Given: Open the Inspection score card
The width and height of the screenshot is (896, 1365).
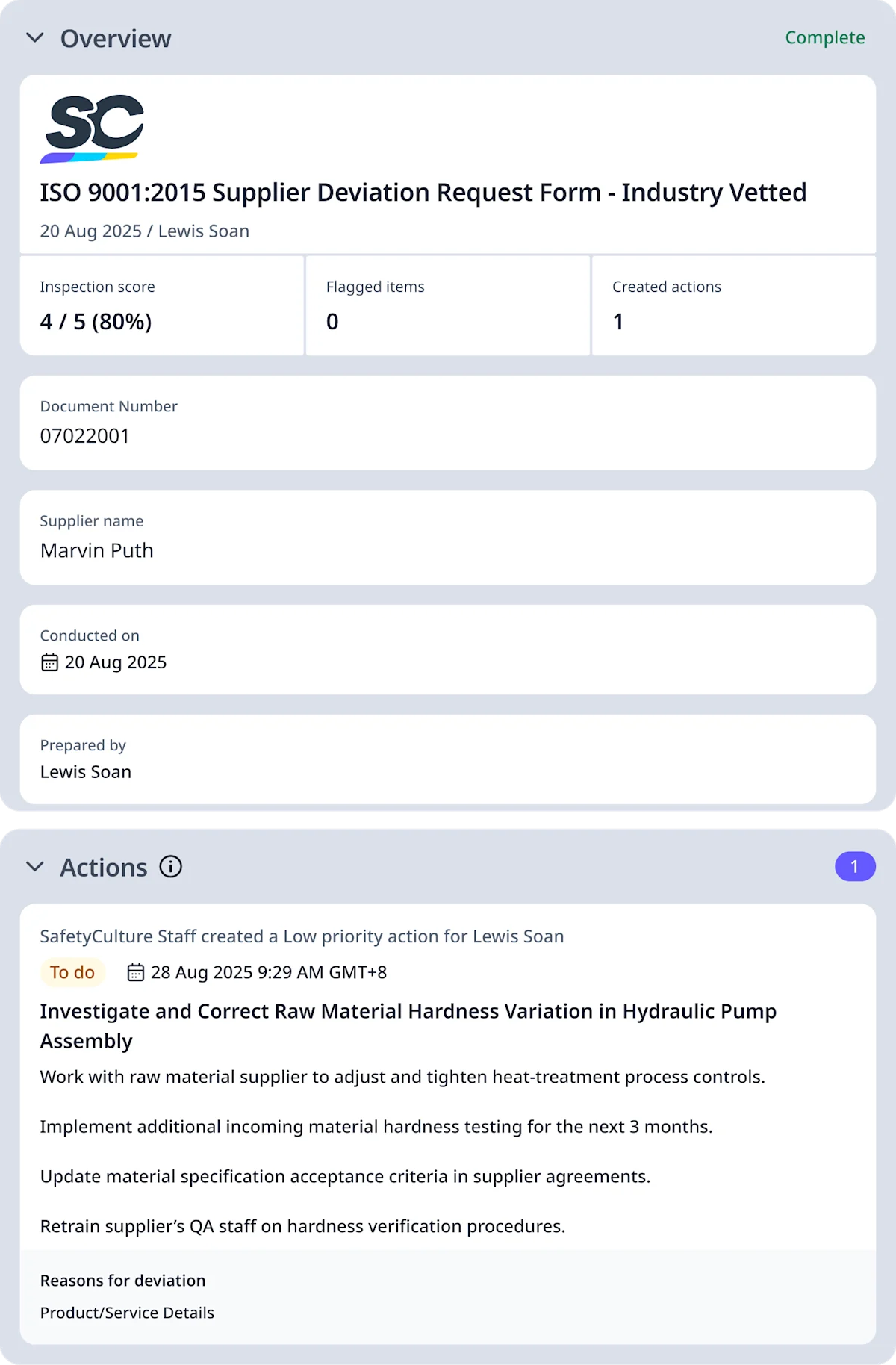Looking at the screenshot, I should pos(161,305).
